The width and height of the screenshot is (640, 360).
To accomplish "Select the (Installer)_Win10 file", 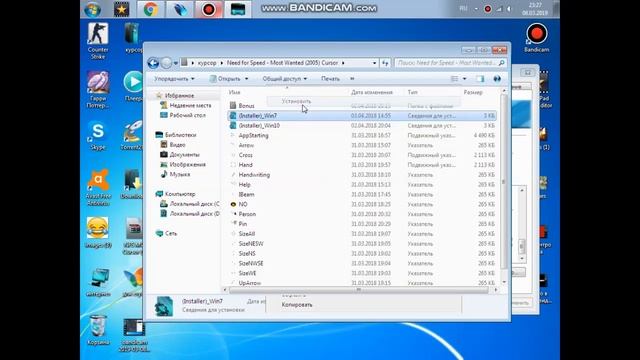I will [x=259, y=126].
